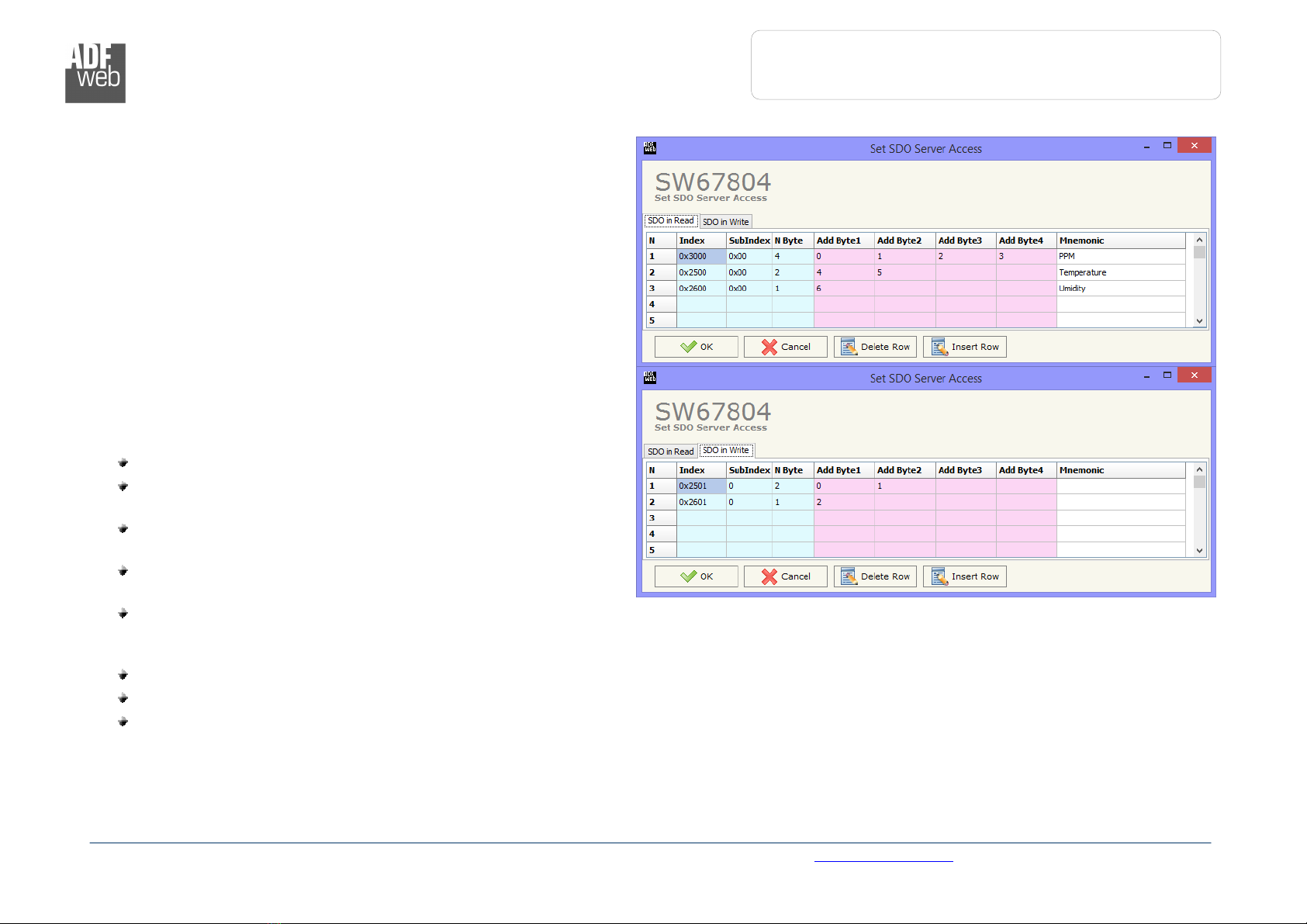1307x924 pixels.
Task: Select SDO in Write tab in lower window
Action: point(726,451)
